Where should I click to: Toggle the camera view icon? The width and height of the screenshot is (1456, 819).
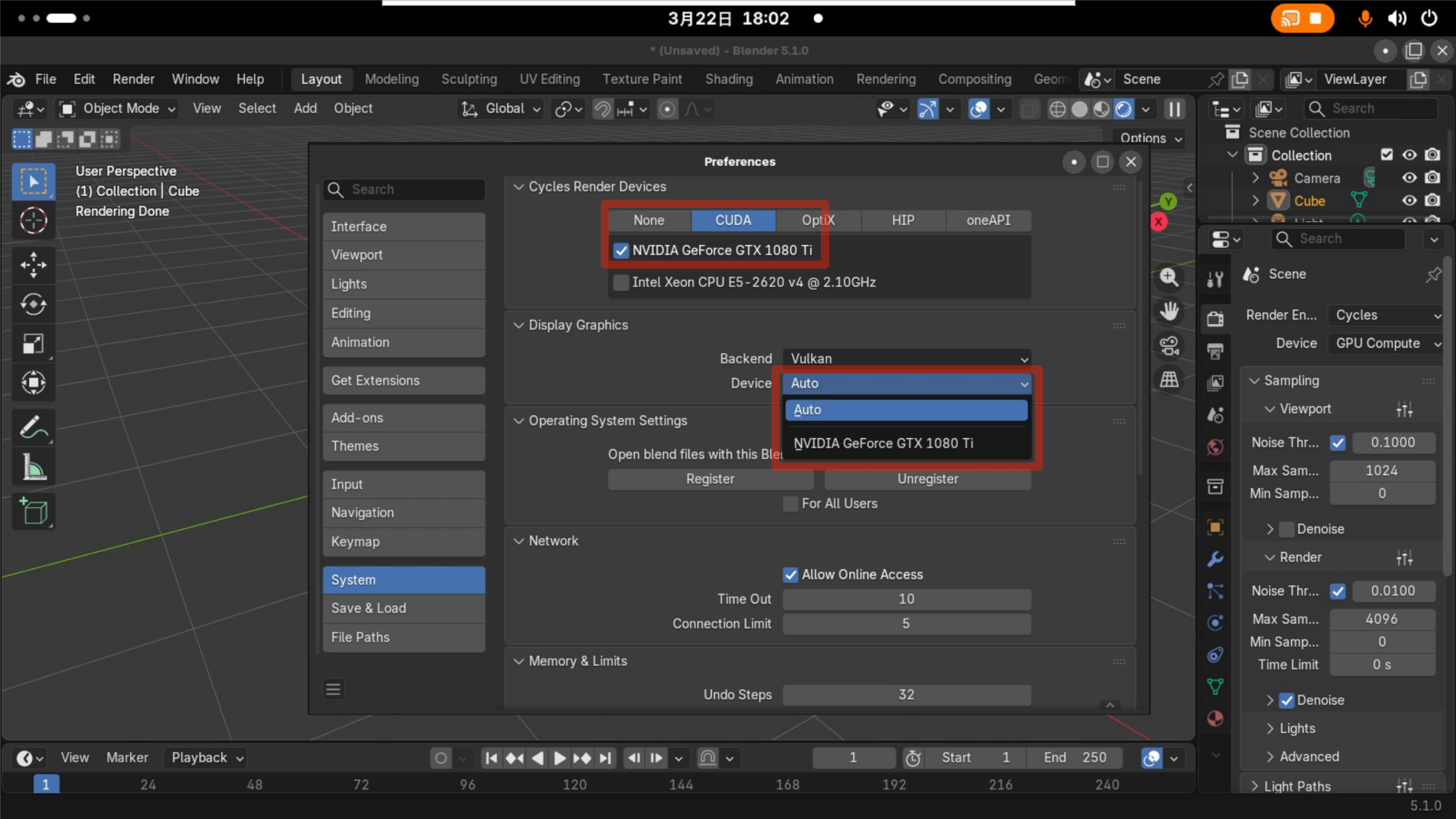click(1169, 345)
